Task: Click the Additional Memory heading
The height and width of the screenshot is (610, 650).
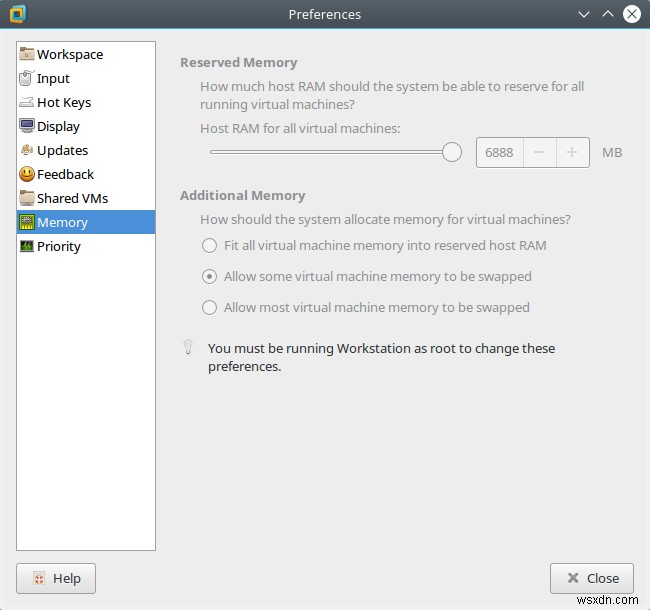Action: [x=243, y=196]
